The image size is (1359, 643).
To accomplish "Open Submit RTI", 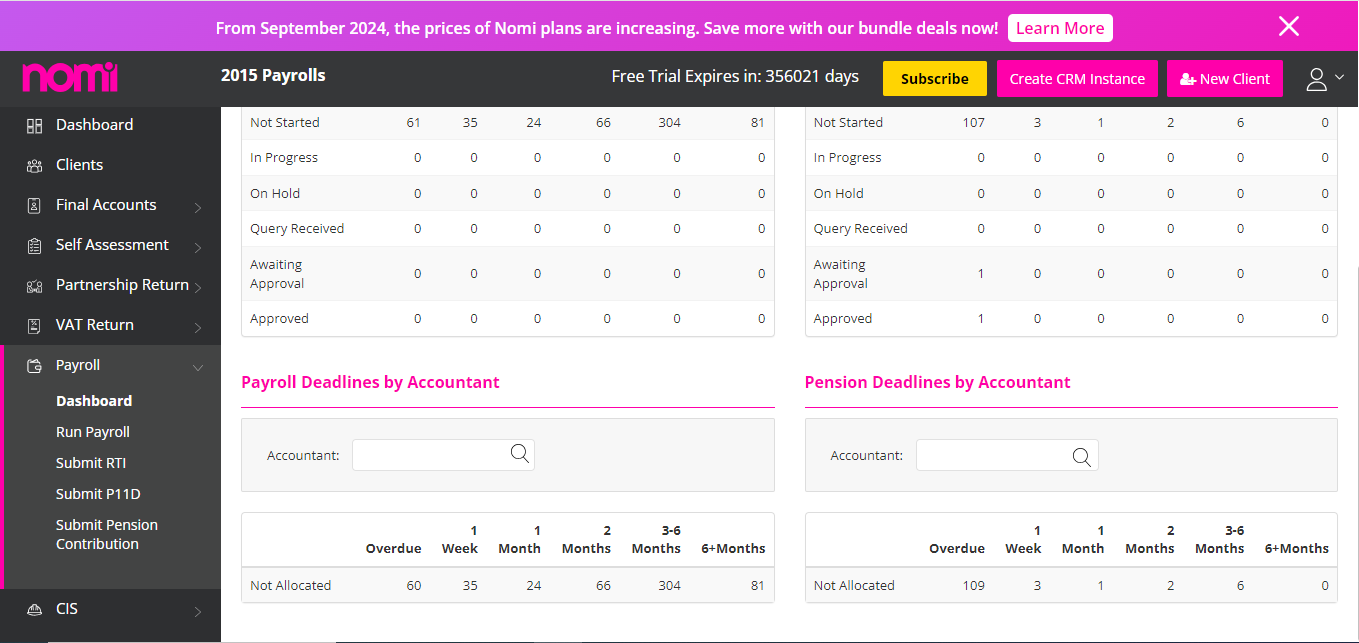I will tap(91, 463).
